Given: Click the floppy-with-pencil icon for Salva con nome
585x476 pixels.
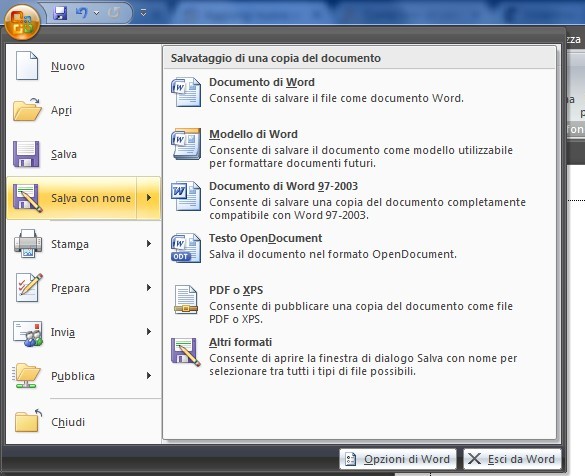Looking at the screenshot, I should (x=28, y=198).
